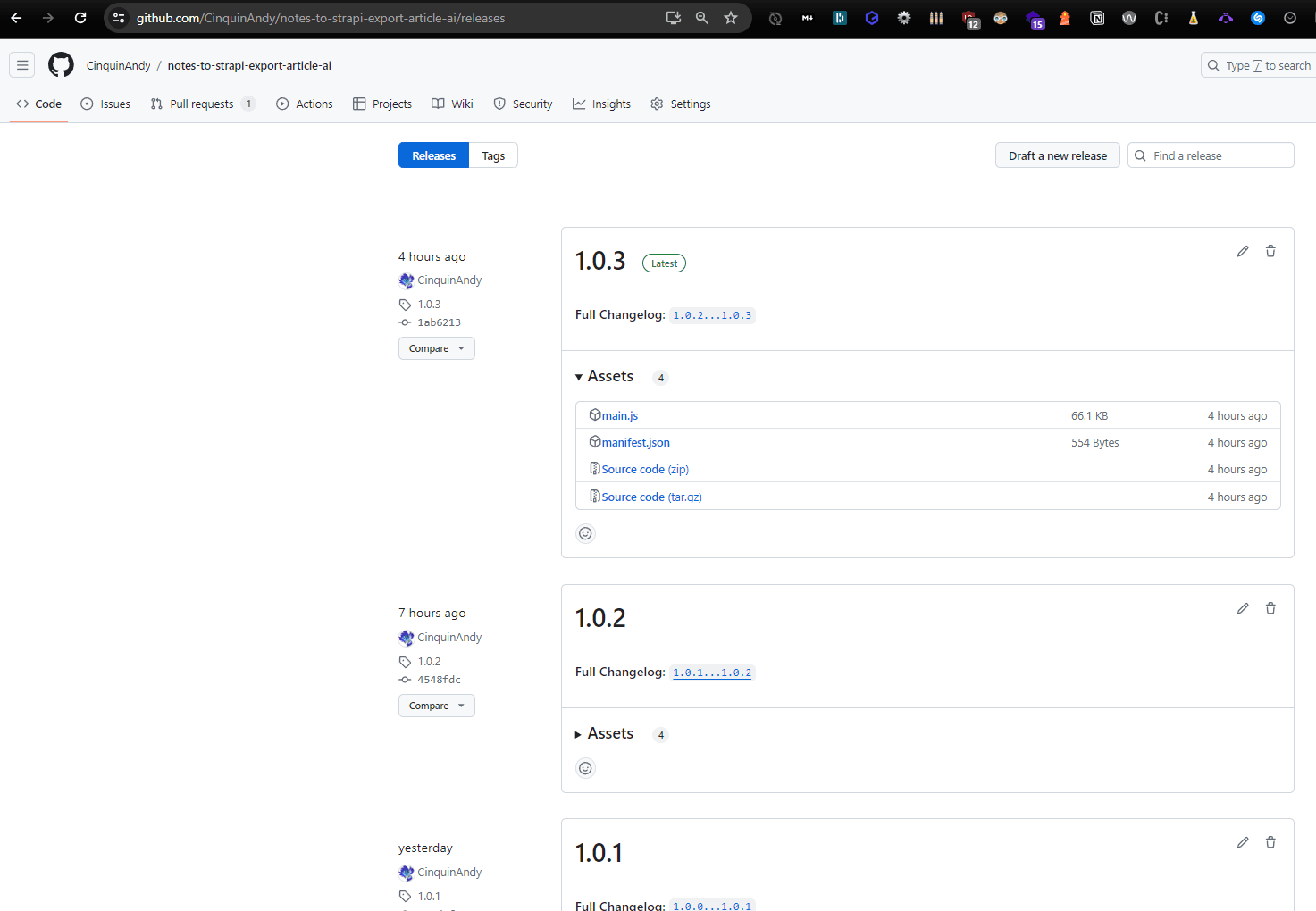Collapse Assets section of release 1.0.3
The image size is (1316, 911).
coord(605,377)
